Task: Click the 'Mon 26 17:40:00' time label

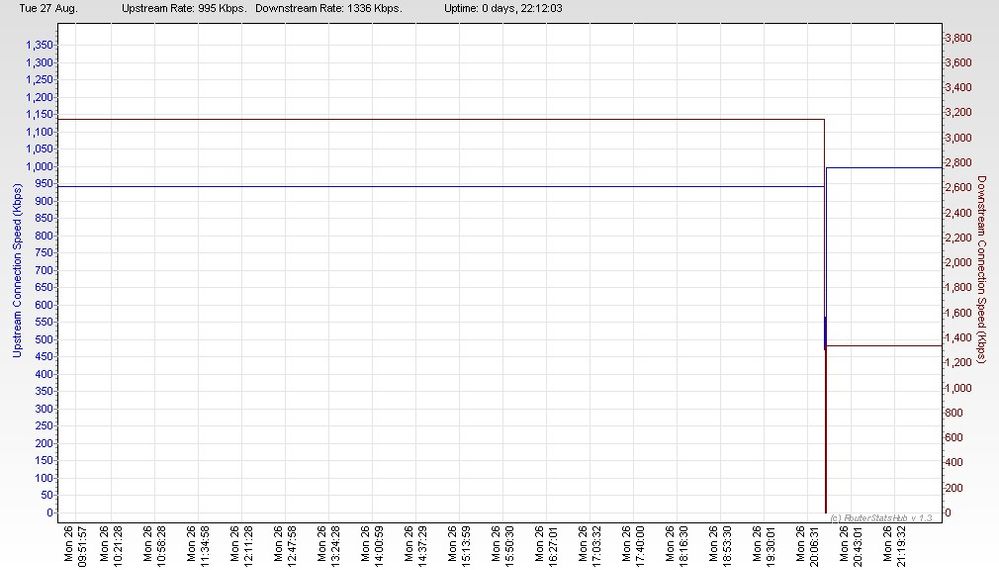Action: 633,544
